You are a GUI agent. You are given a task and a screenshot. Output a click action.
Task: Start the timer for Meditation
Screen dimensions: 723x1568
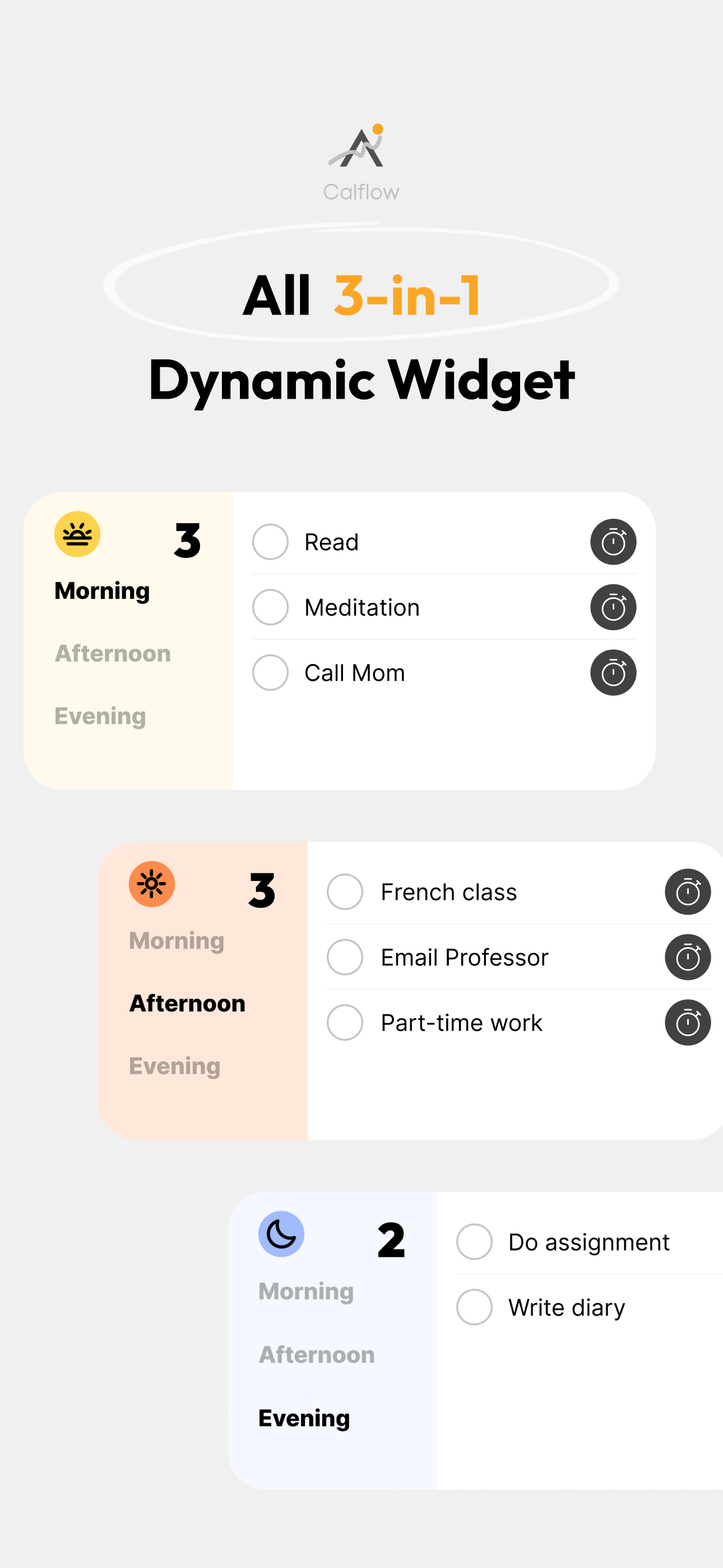tap(613, 607)
